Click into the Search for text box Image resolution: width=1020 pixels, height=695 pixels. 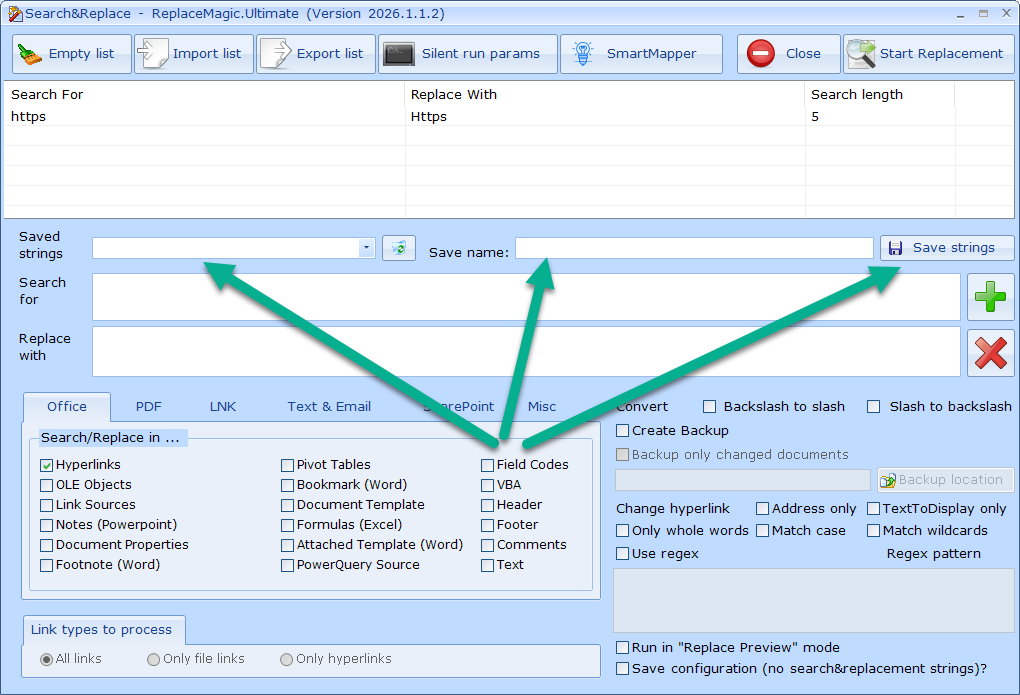point(526,297)
